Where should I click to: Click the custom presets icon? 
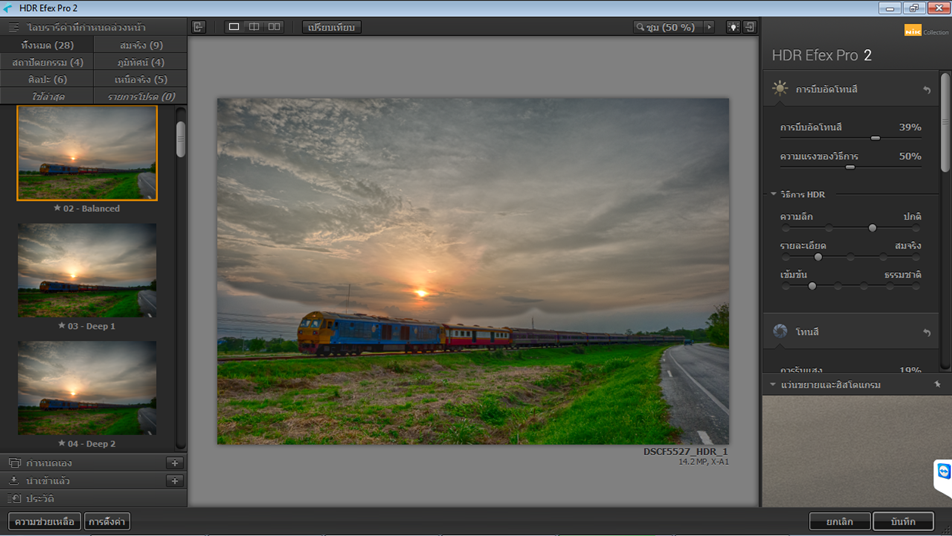pyautogui.click(x=15, y=463)
